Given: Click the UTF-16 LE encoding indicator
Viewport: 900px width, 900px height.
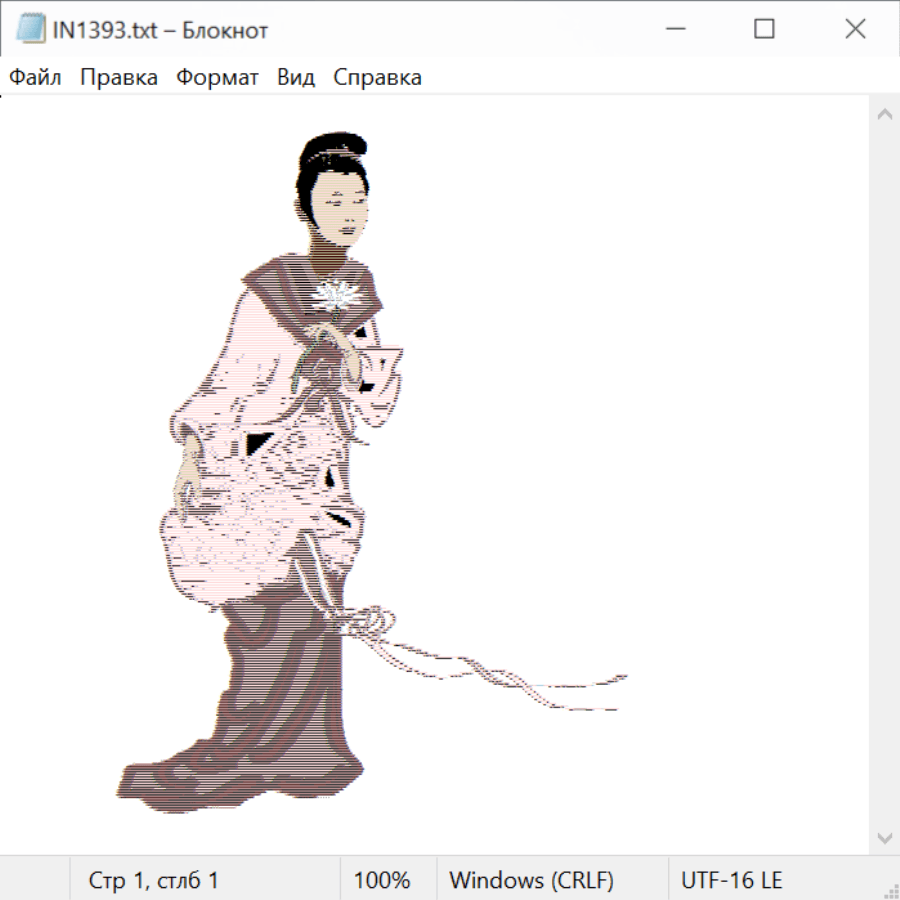Looking at the screenshot, I should 731,880.
